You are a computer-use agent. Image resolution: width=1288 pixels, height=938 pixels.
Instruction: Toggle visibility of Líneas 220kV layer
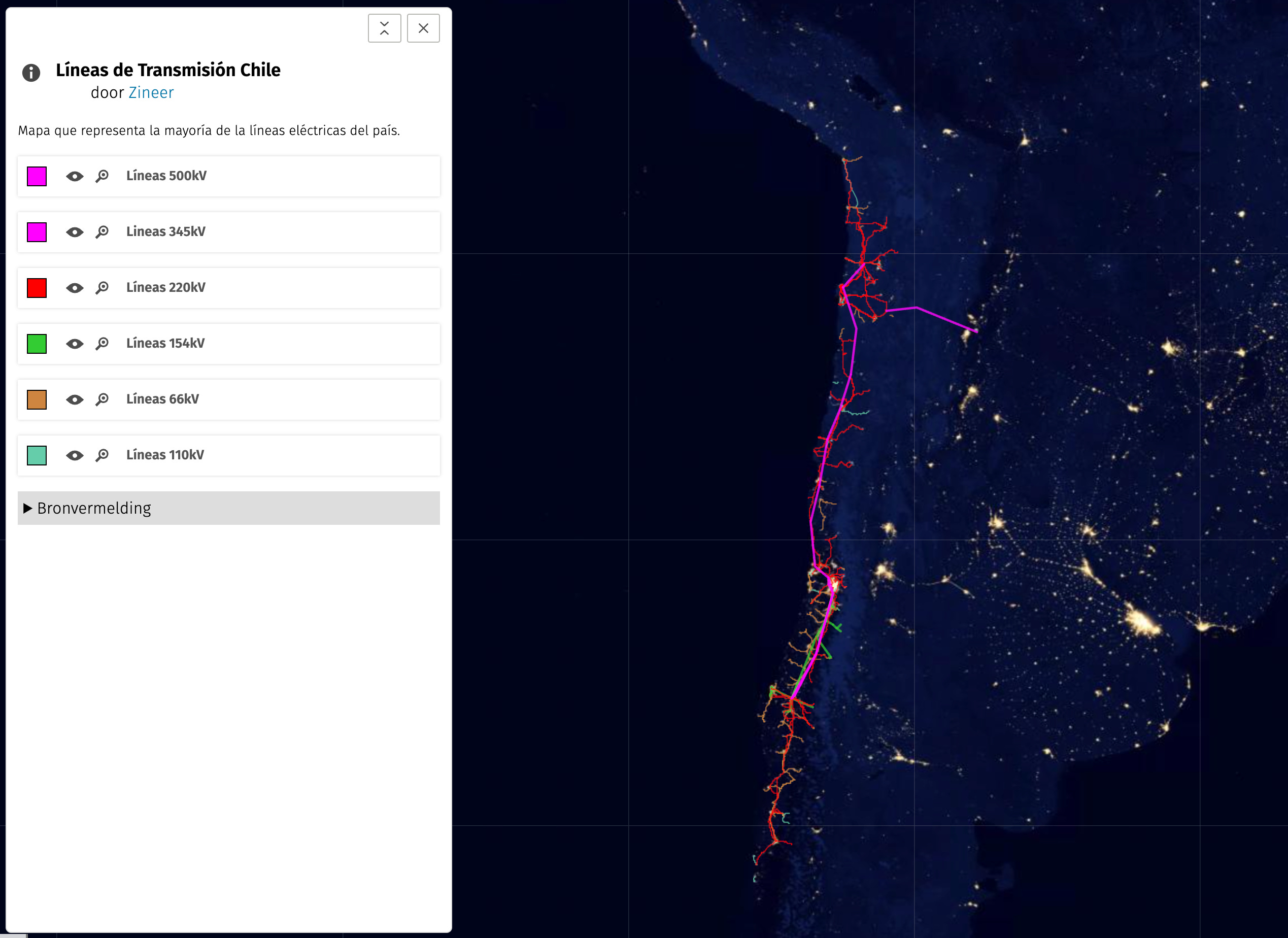click(x=75, y=288)
